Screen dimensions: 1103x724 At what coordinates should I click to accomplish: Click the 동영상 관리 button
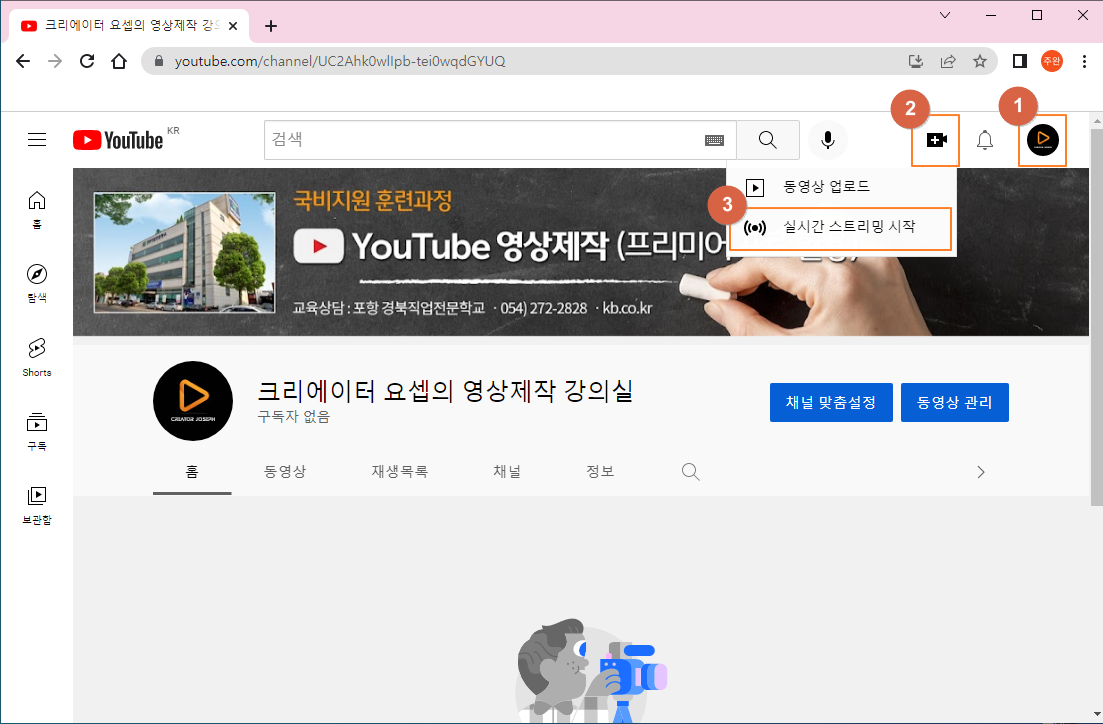click(955, 402)
